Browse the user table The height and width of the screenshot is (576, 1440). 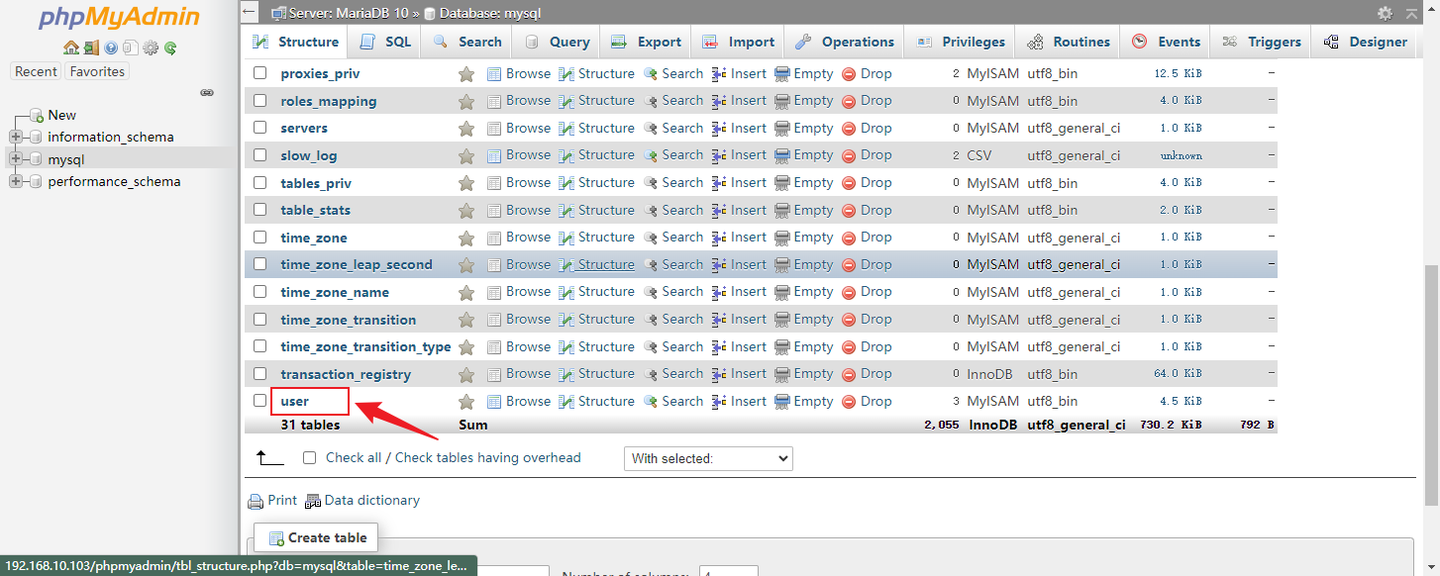pyautogui.click(x=528, y=400)
